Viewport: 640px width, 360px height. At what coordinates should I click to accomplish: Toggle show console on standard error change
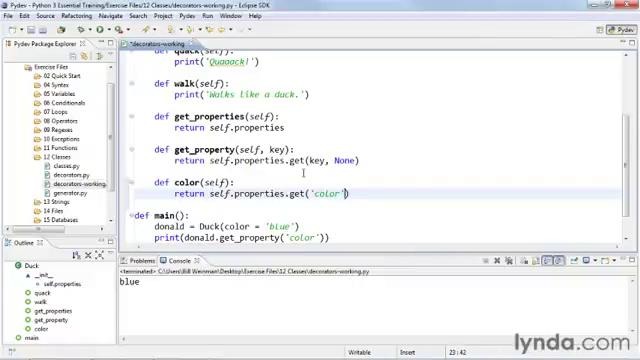[559, 260]
